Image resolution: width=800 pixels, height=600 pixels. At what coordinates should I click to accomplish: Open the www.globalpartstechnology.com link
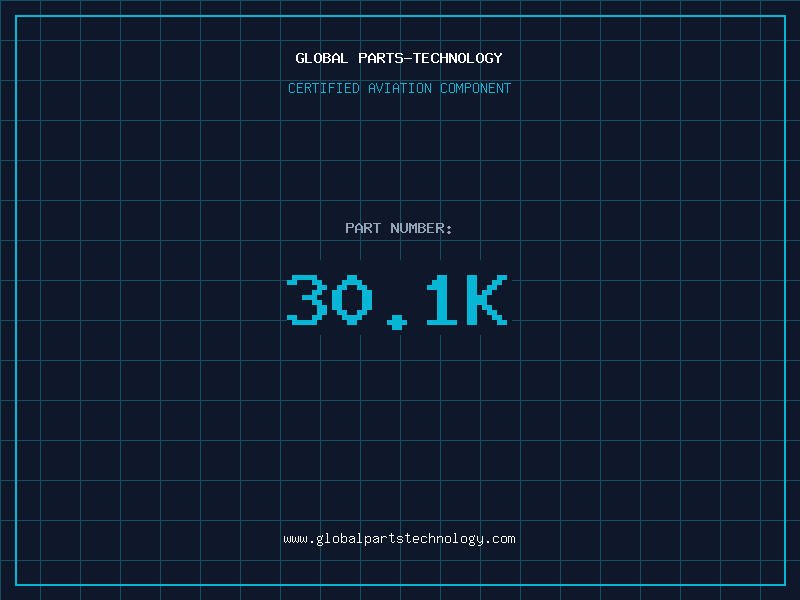point(399,539)
